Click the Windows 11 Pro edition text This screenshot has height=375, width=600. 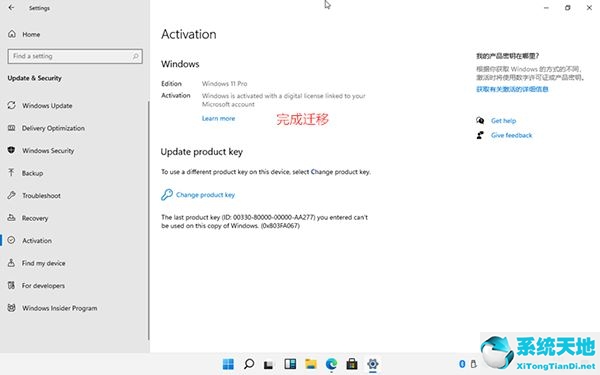[225, 84]
